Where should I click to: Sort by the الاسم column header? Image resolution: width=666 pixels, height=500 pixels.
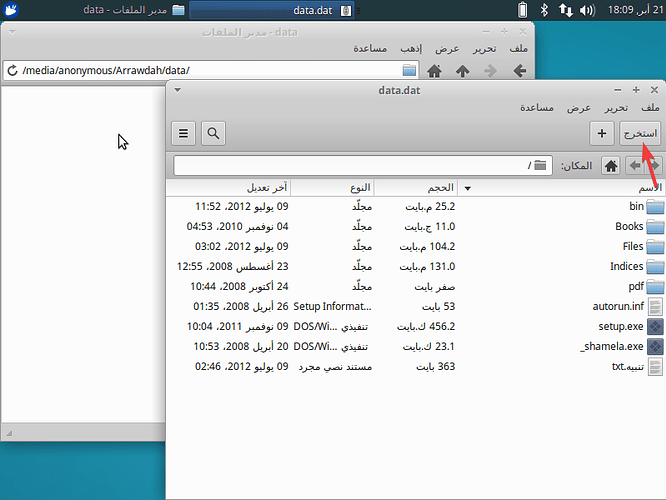pyautogui.click(x=560, y=187)
